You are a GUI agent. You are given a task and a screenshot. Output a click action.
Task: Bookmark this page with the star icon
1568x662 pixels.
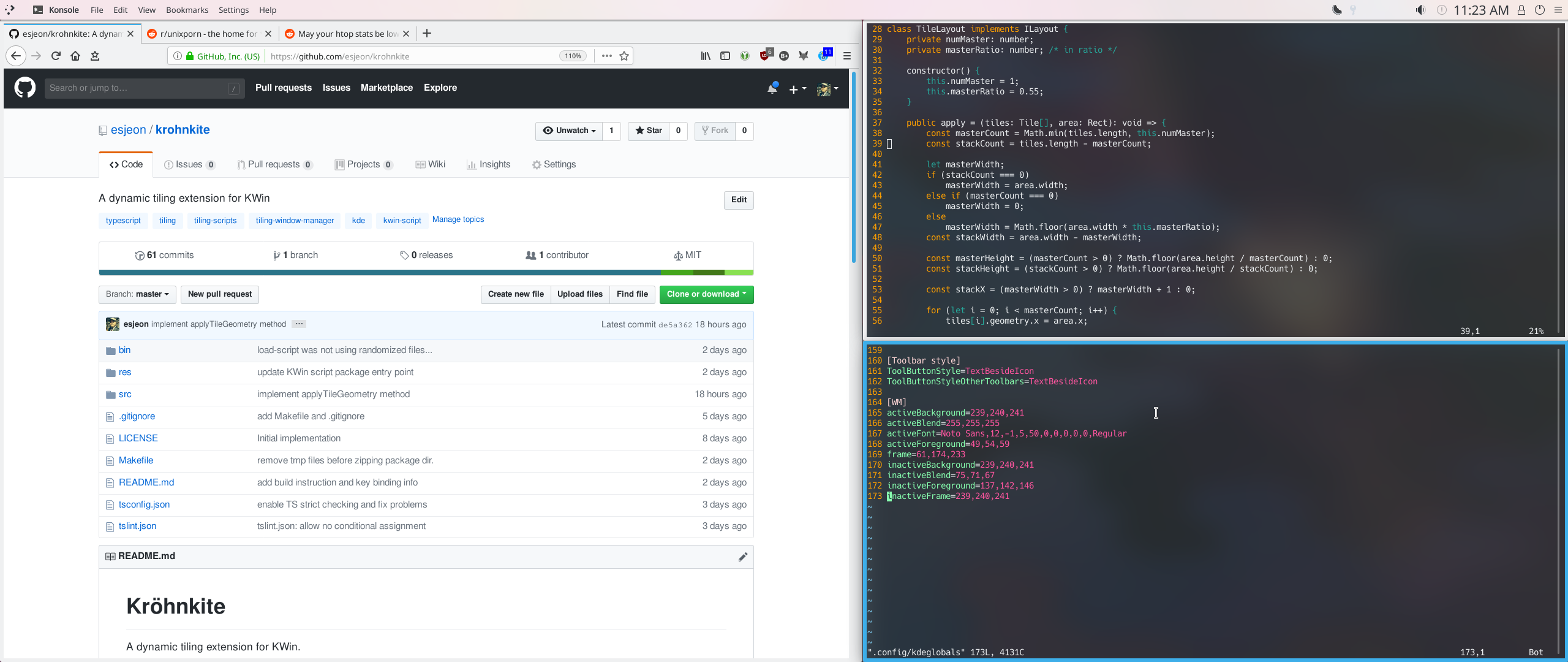[624, 56]
